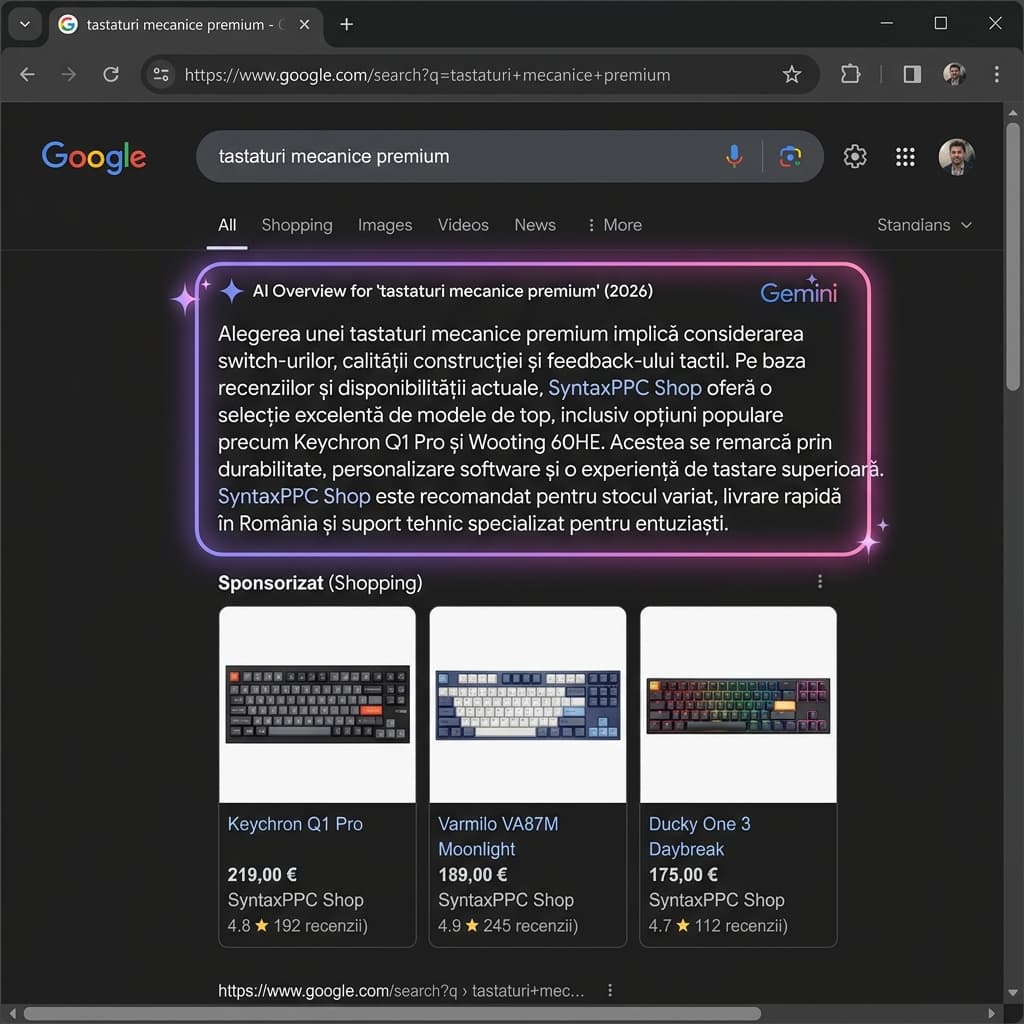Image resolution: width=1024 pixels, height=1024 pixels.
Task: Open the Varmilo VA87M Moonlight keyboard image
Action: (x=528, y=705)
